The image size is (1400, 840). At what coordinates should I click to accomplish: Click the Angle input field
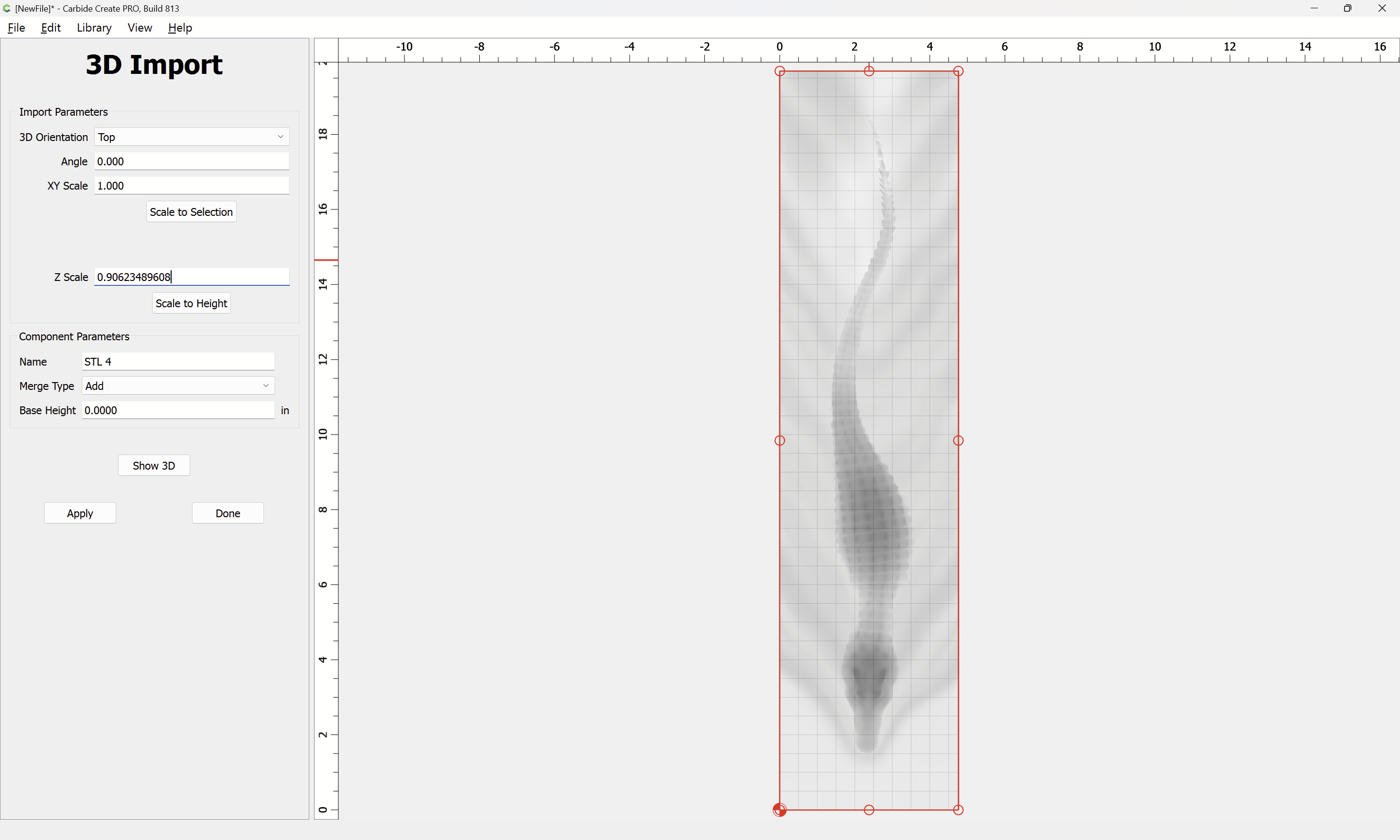192,161
